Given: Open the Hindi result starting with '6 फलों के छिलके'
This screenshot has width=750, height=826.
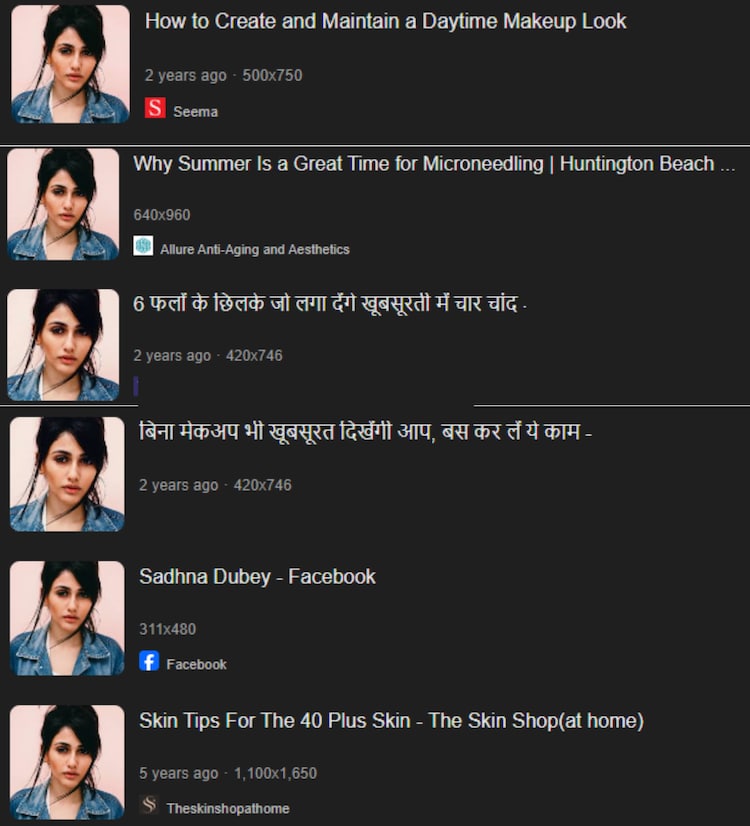Looking at the screenshot, I should click(x=330, y=304).
